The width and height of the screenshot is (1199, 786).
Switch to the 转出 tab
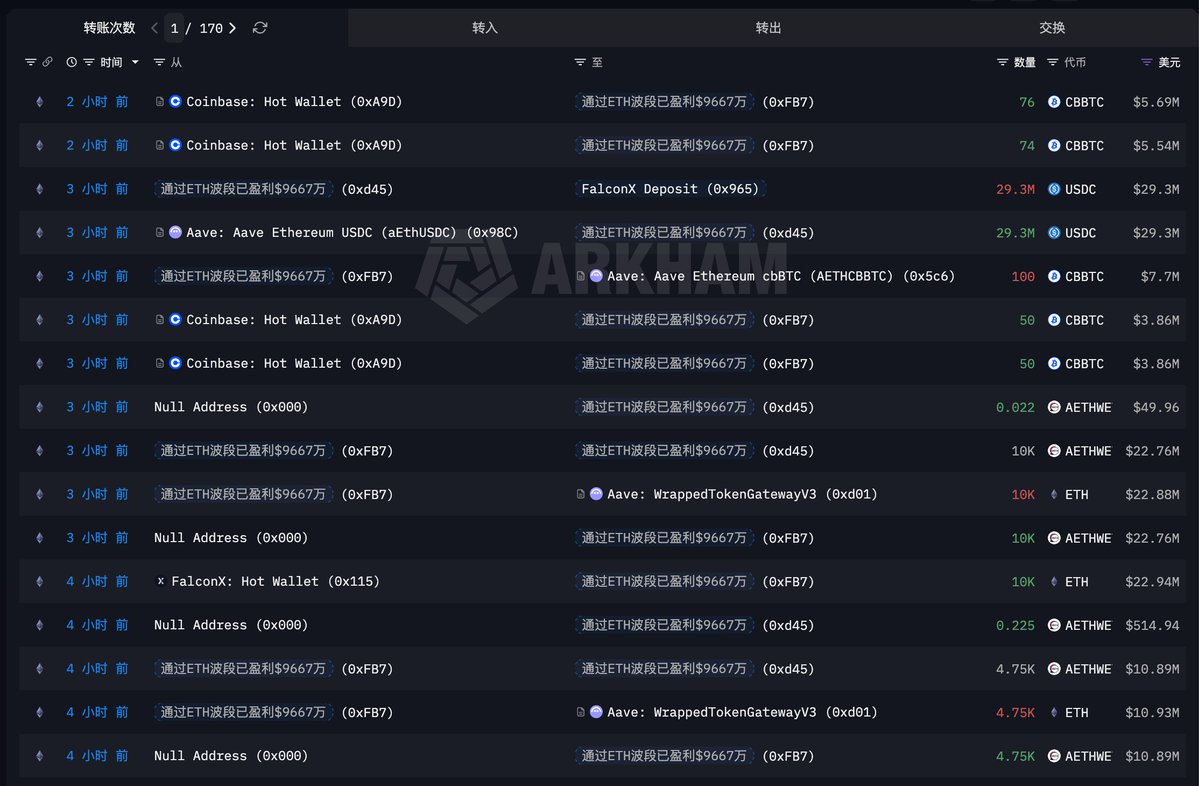(768, 28)
